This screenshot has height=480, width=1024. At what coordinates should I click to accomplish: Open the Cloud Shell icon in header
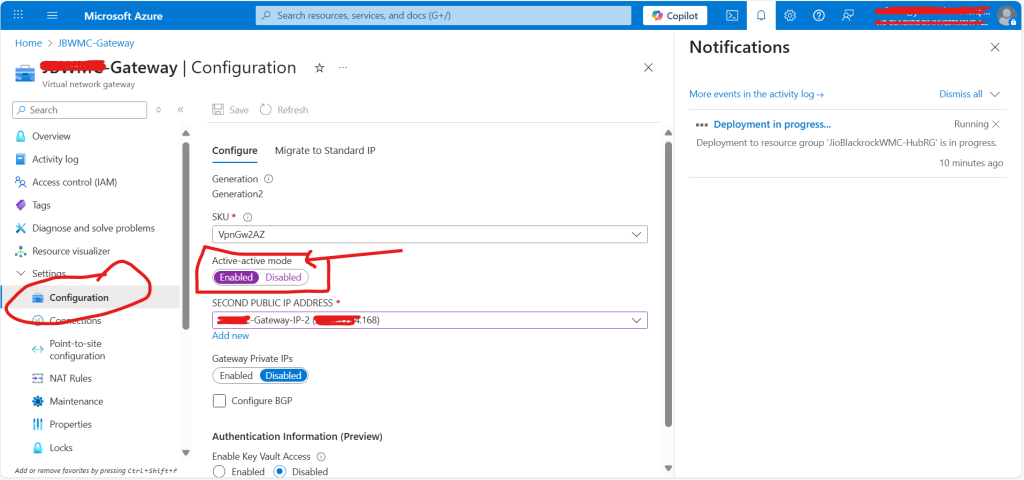point(732,15)
